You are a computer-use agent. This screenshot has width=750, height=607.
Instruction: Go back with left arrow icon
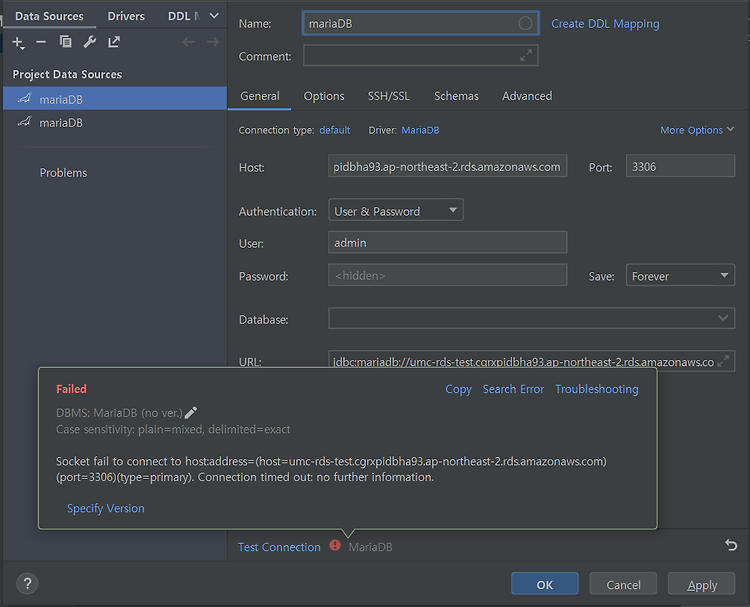pyautogui.click(x=188, y=42)
